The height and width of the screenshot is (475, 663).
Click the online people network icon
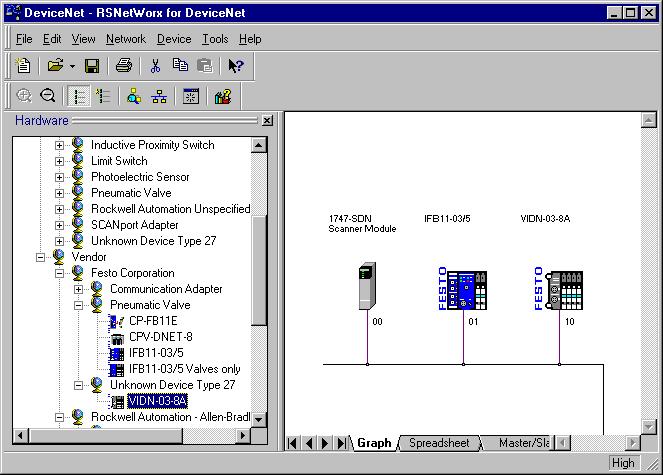[134, 96]
